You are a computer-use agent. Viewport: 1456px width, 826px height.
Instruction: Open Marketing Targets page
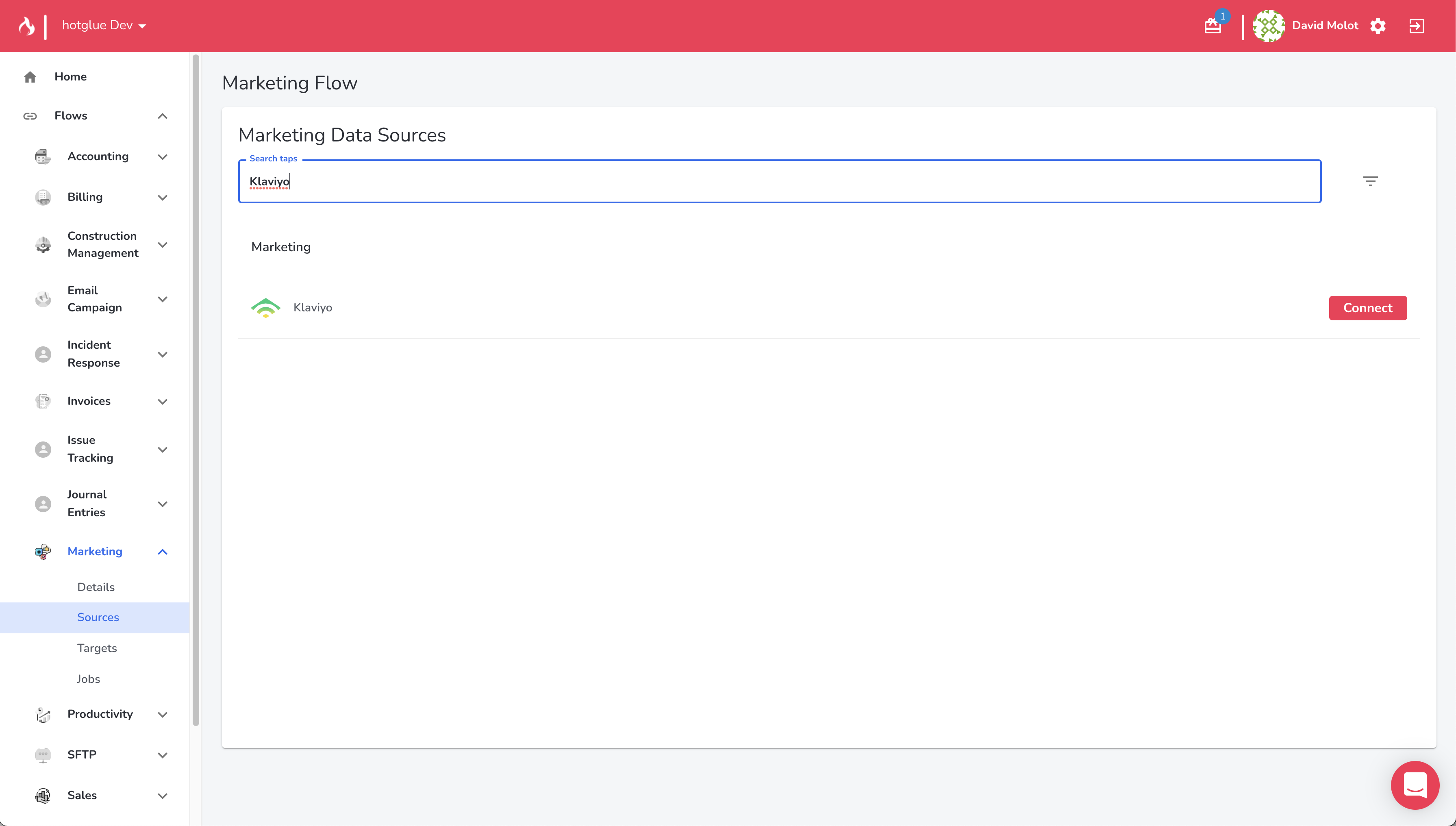click(x=97, y=648)
